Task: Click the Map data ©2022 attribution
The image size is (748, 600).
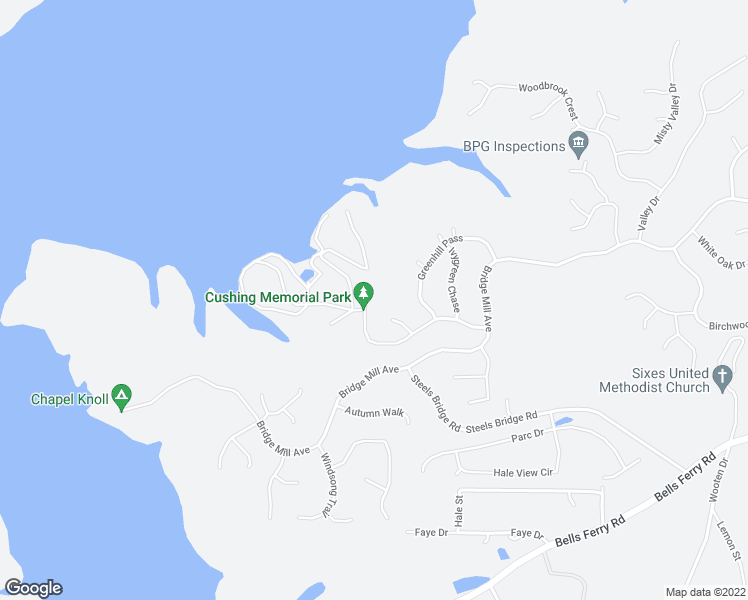Action: point(705,592)
